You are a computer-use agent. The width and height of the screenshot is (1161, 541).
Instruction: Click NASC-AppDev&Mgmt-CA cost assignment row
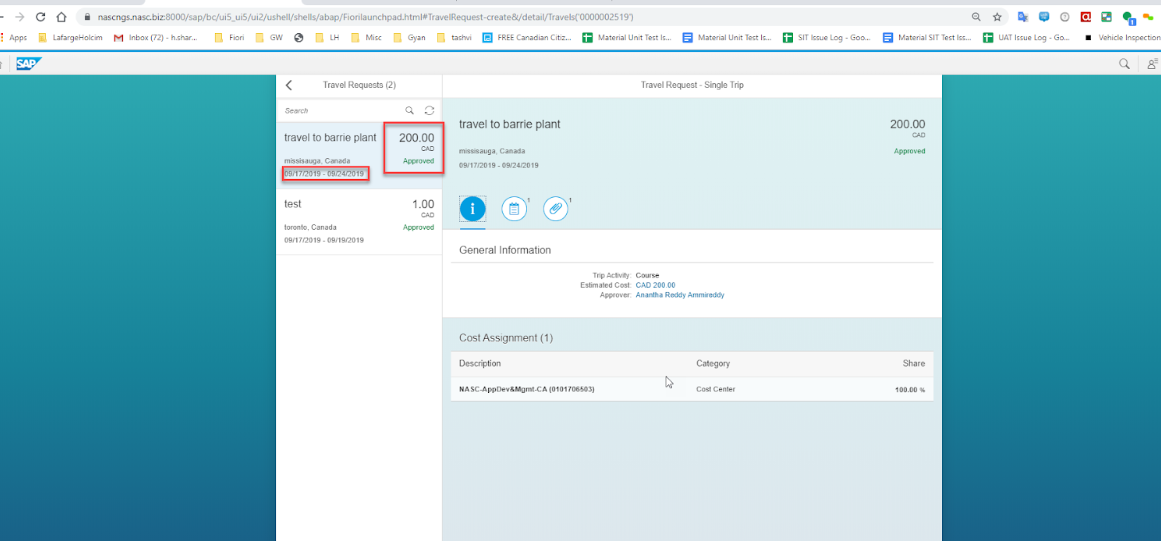pos(692,389)
